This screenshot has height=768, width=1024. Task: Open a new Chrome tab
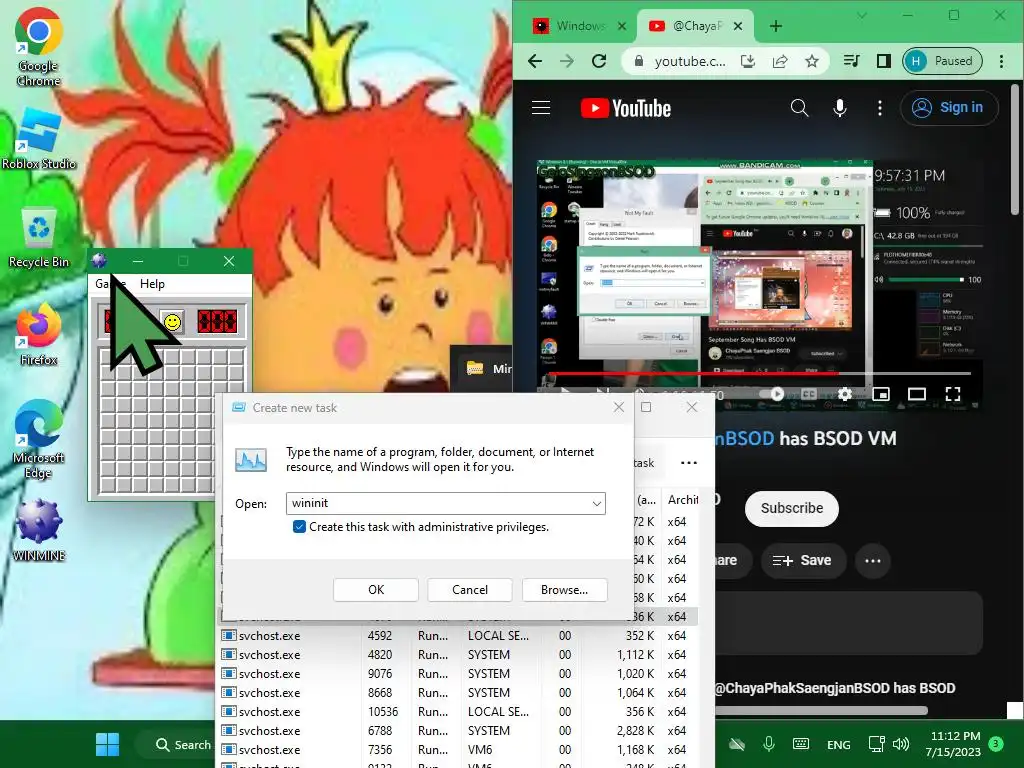(x=775, y=26)
